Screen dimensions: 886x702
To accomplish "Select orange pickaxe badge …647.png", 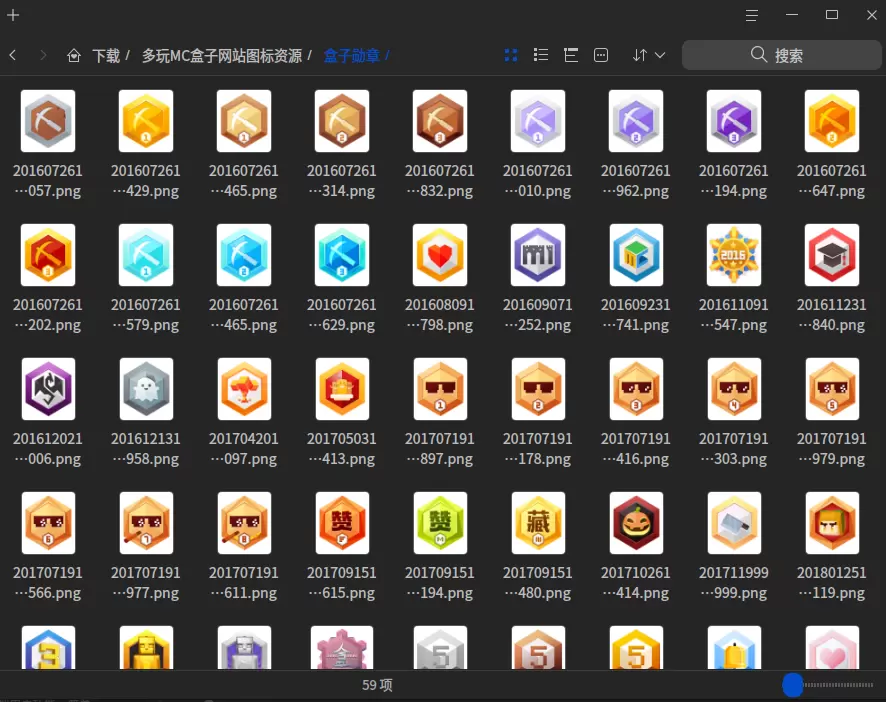I will (x=832, y=121).
